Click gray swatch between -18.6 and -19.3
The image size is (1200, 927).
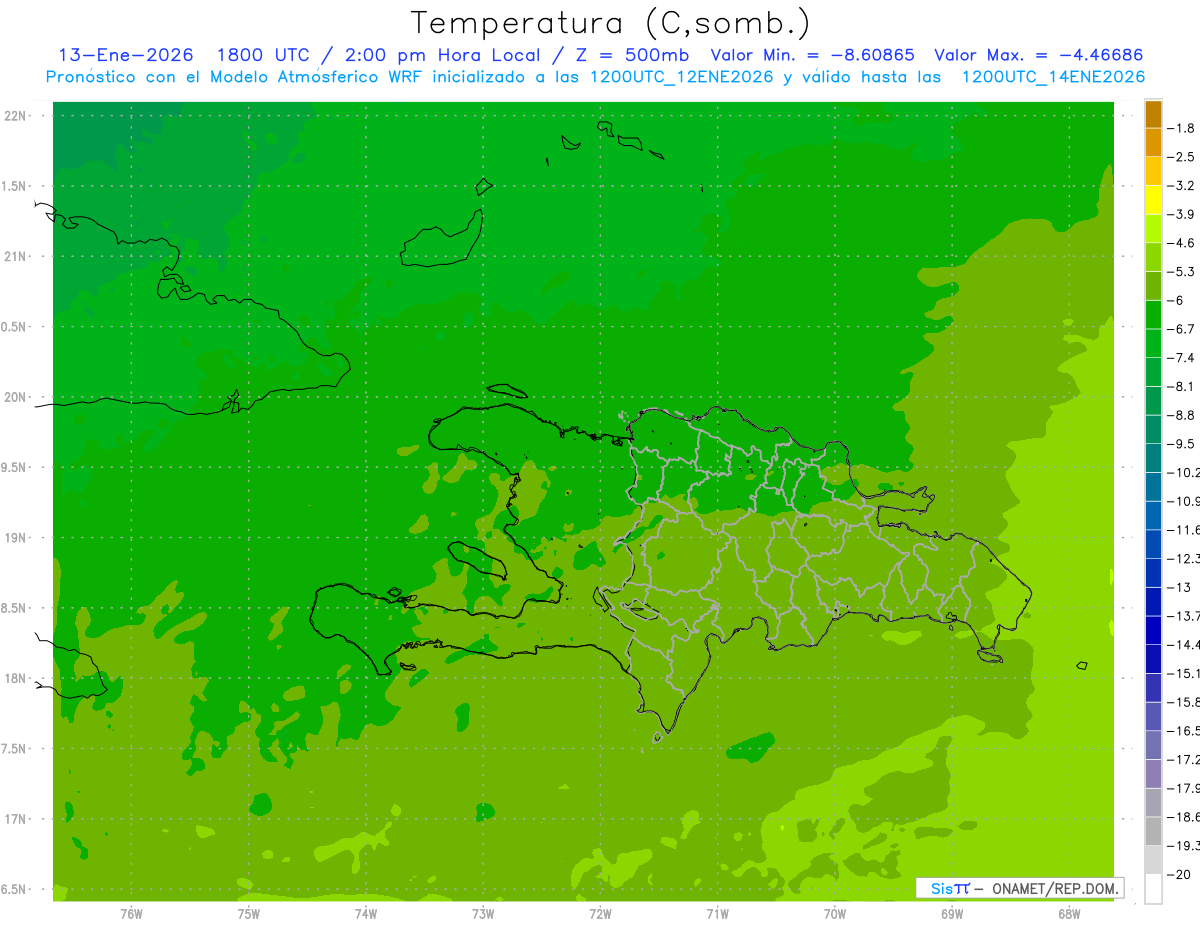pyautogui.click(x=1153, y=832)
